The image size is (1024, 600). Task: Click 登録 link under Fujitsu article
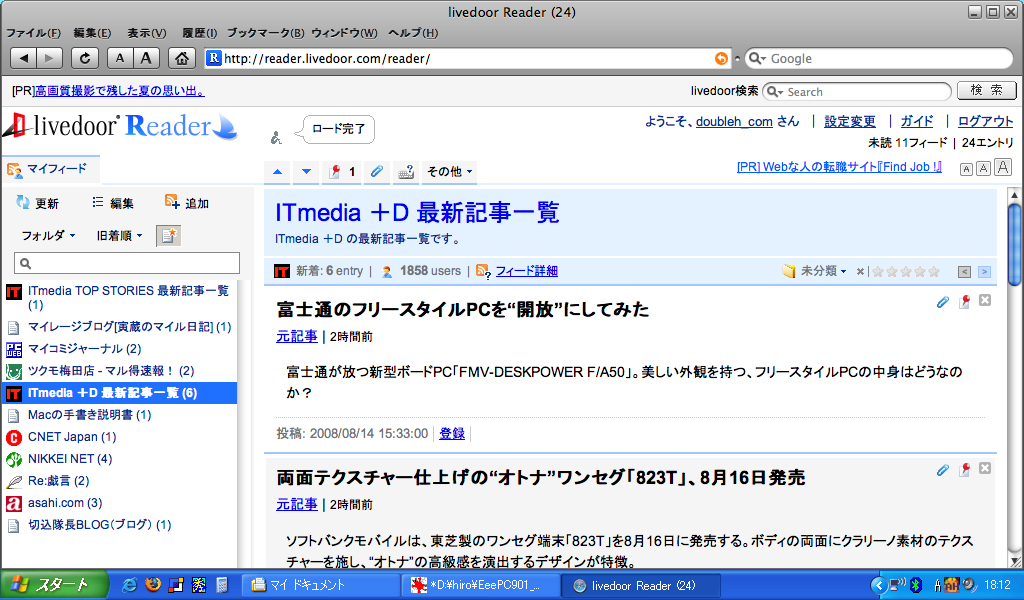tap(452, 434)
